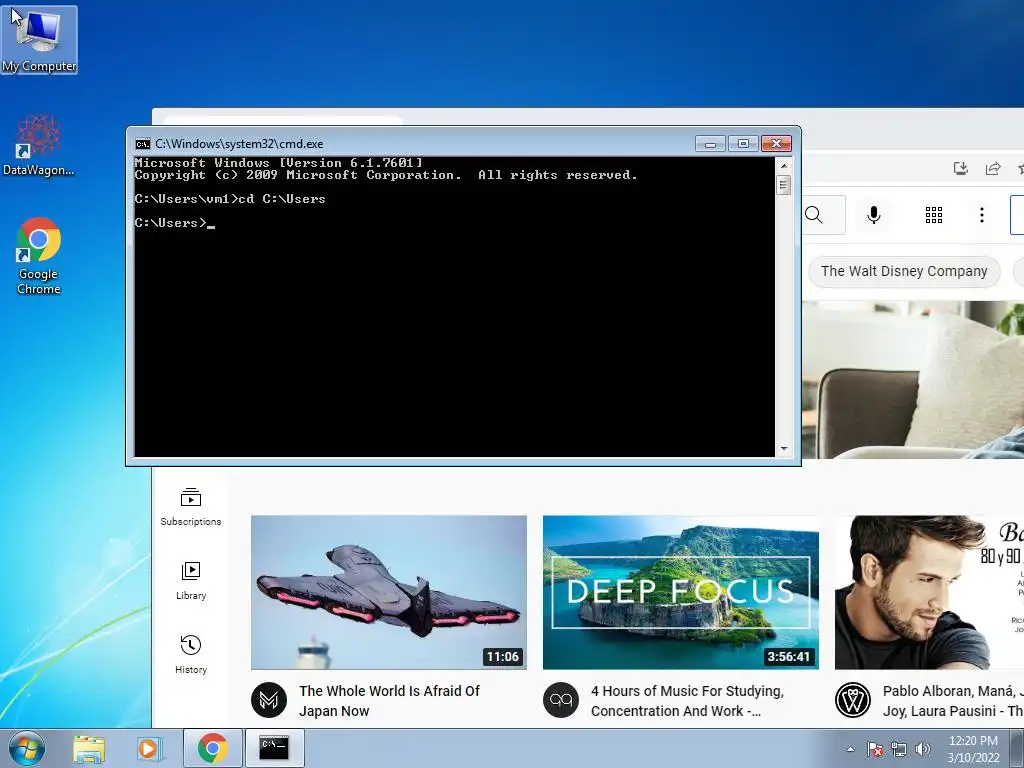Switch to Chrome in taskbar
The height and width of the screenshot is (768, 1024).
(212, 748)
